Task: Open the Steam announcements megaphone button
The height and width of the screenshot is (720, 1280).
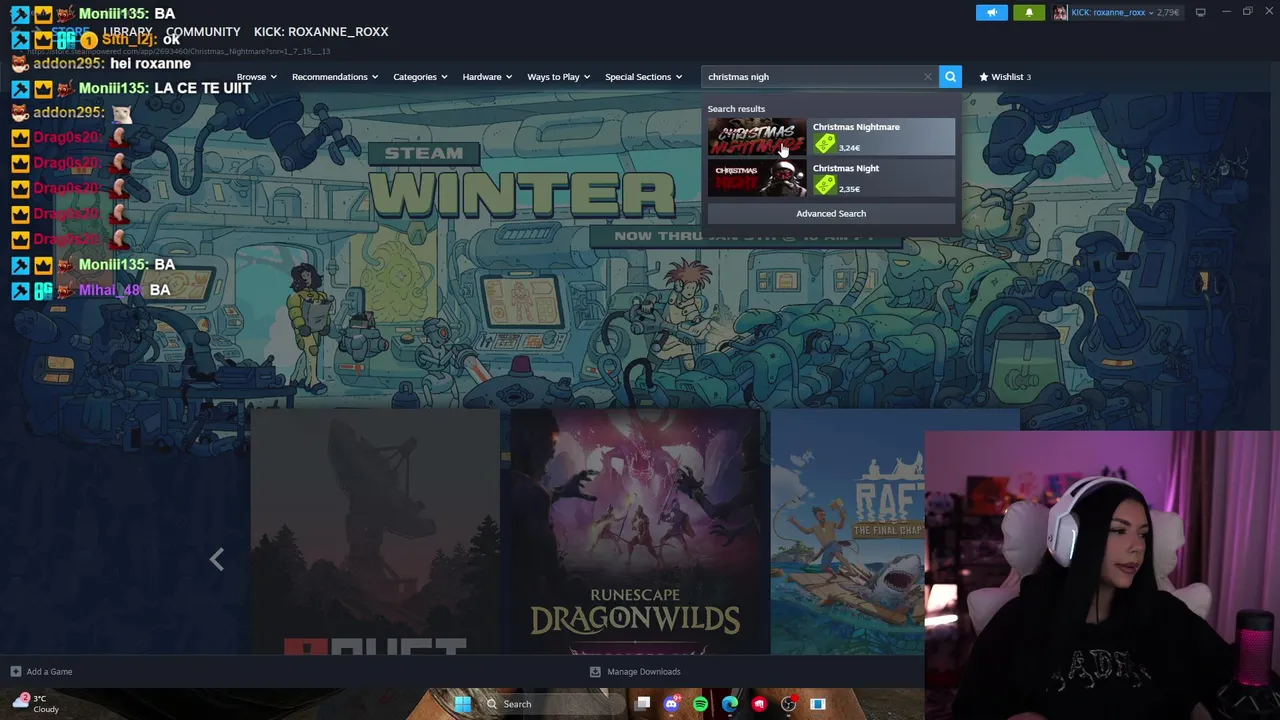Action: tap(991, 12)
